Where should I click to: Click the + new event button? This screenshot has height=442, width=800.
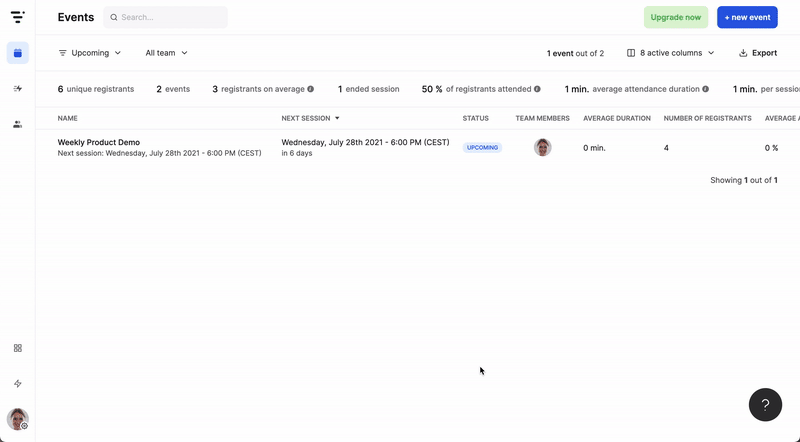point(747,17)
